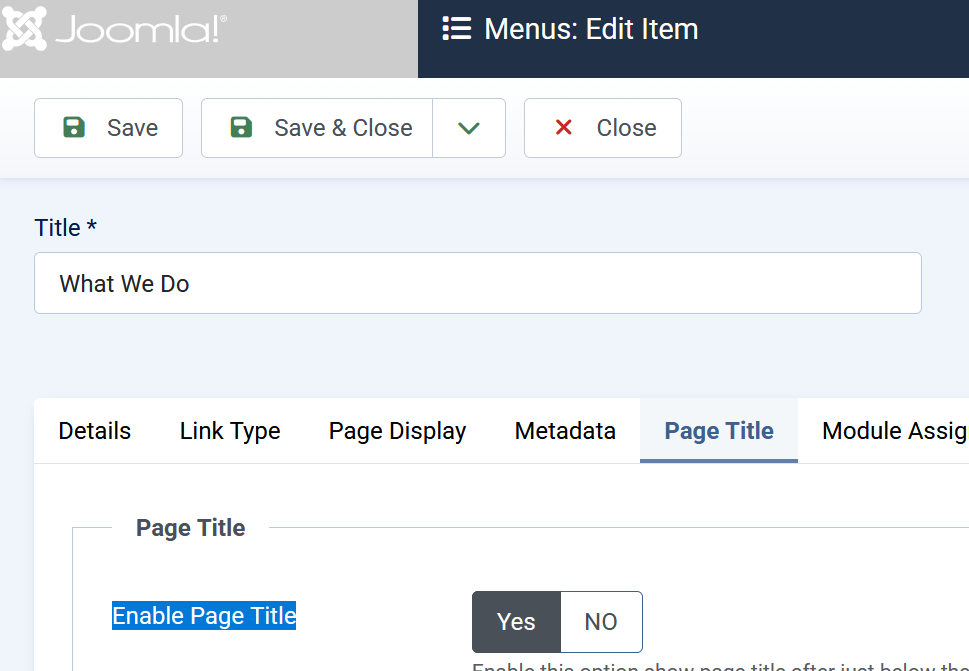The width and height of the screenshot is (969, 671).
Task: Open the Link Type tab
Action: point(230,431)
